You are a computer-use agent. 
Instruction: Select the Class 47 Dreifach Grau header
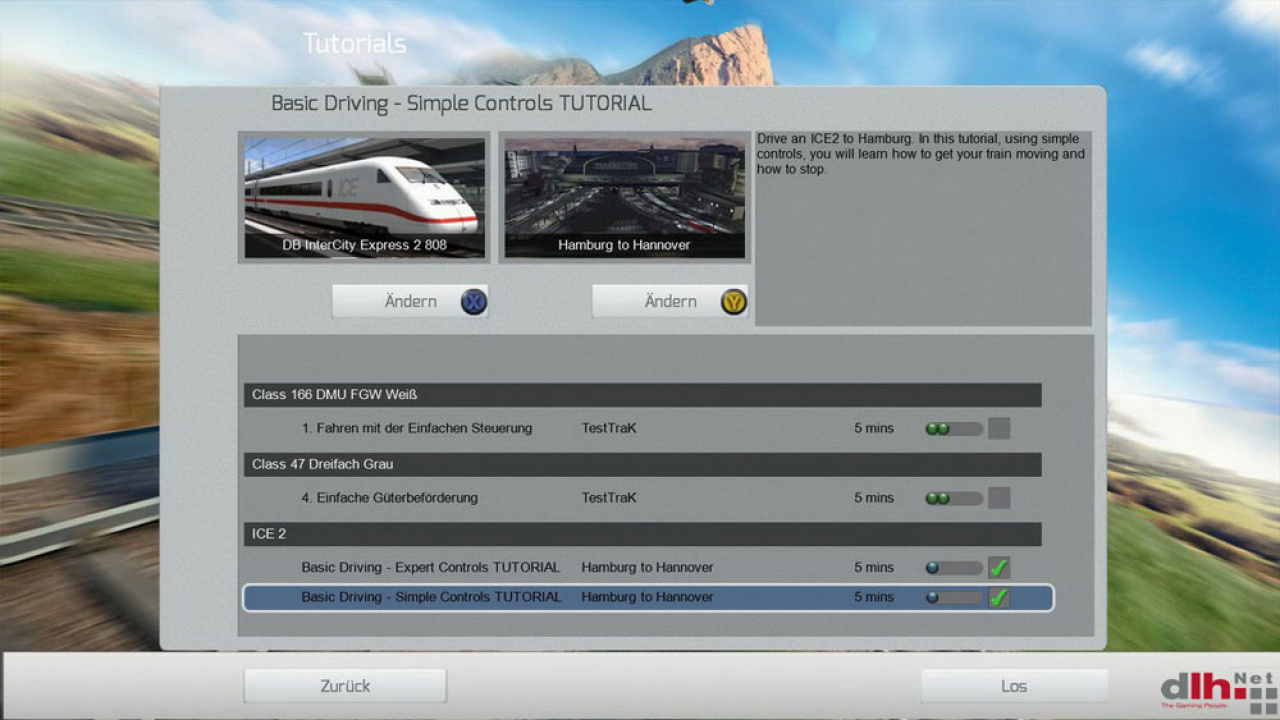pyautogui.click(x=642, y=464)
